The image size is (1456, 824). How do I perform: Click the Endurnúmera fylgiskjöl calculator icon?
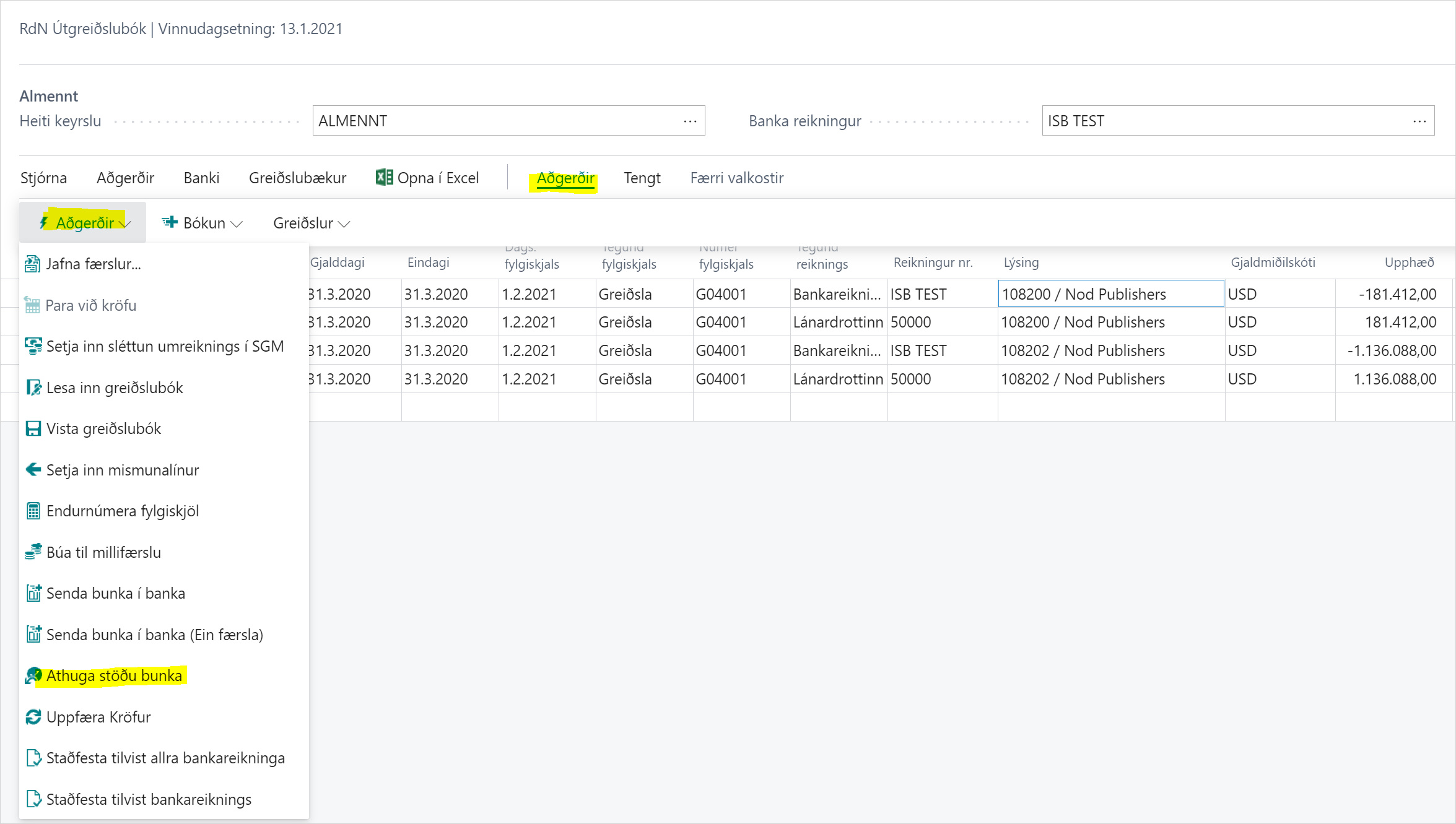[x=33, y=511]
